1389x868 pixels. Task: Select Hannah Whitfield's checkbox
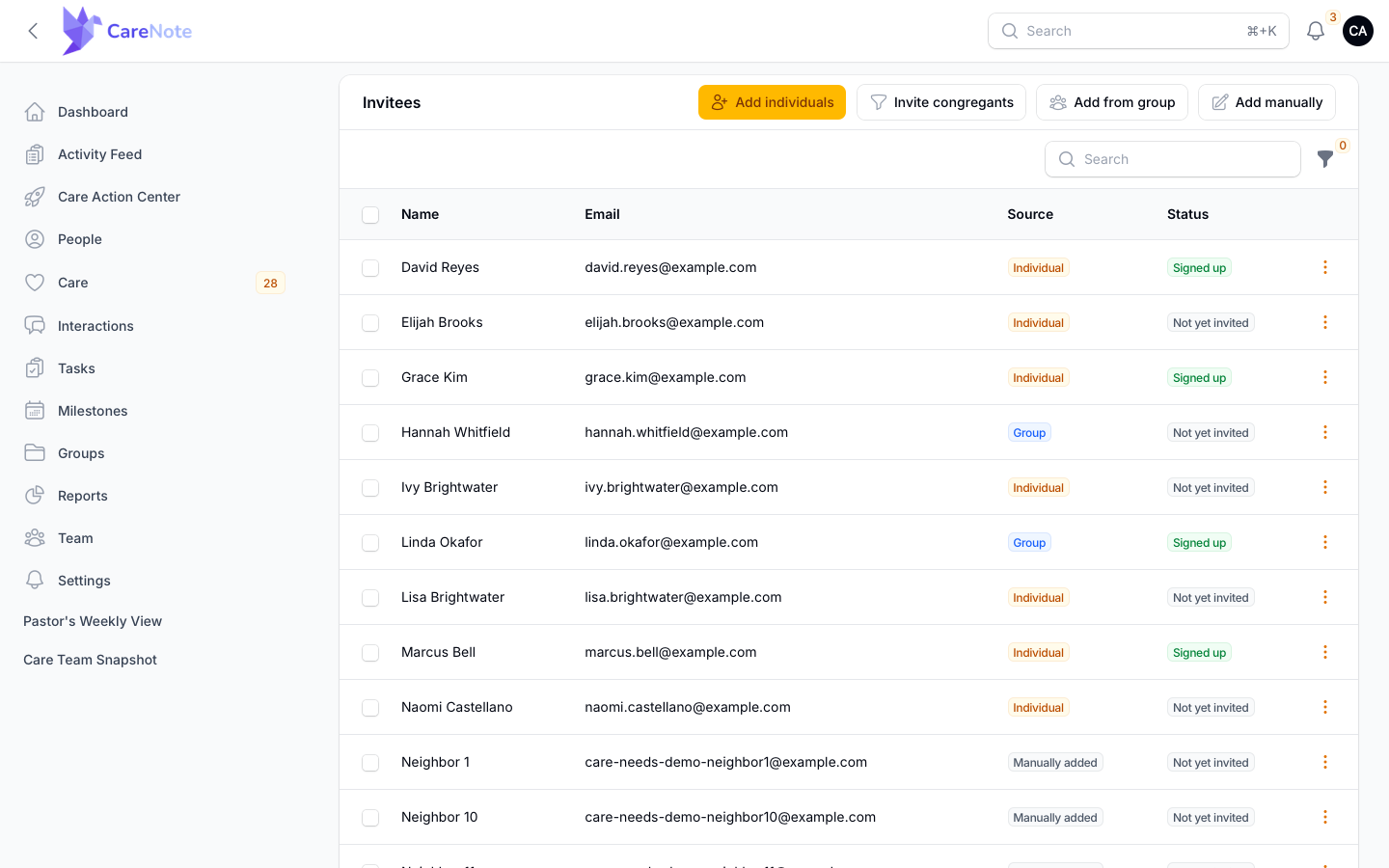coord(370,432)
